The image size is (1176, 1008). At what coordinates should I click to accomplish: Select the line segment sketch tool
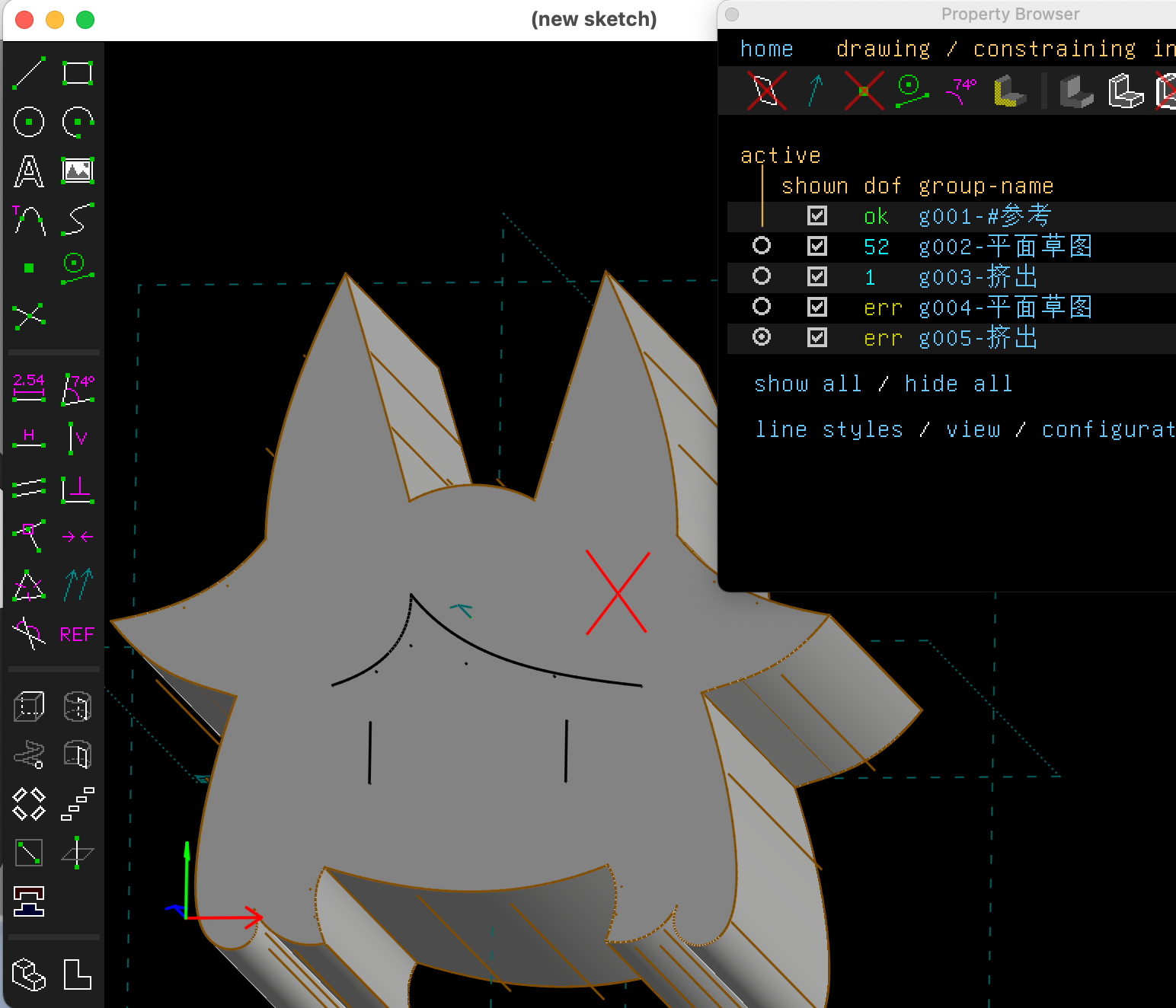click(29, 73)
